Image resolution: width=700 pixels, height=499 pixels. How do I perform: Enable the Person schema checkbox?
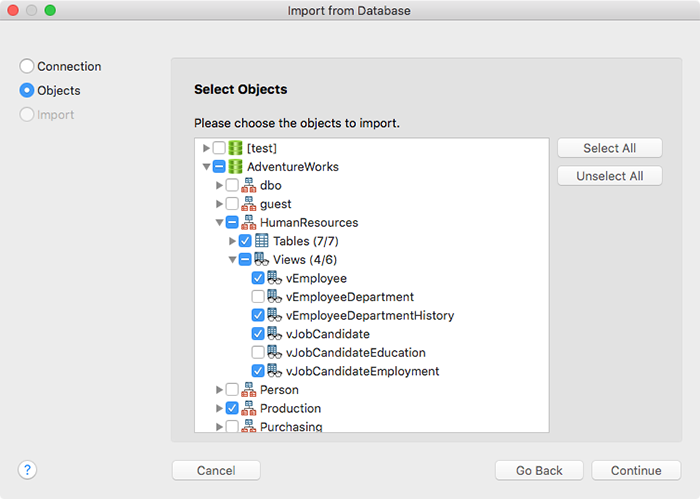[x=232, y=389]
